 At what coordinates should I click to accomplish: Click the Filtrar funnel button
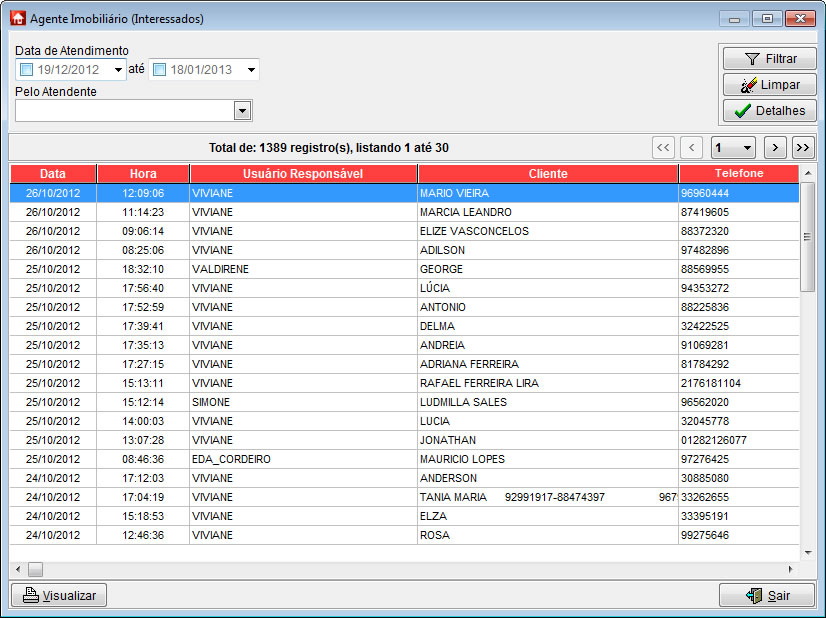769,59
